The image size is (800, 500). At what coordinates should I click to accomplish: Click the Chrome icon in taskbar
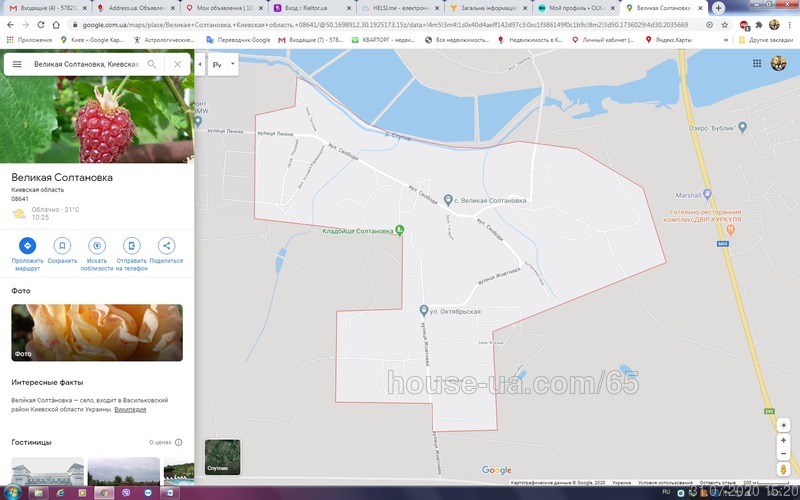coord(104,493)
